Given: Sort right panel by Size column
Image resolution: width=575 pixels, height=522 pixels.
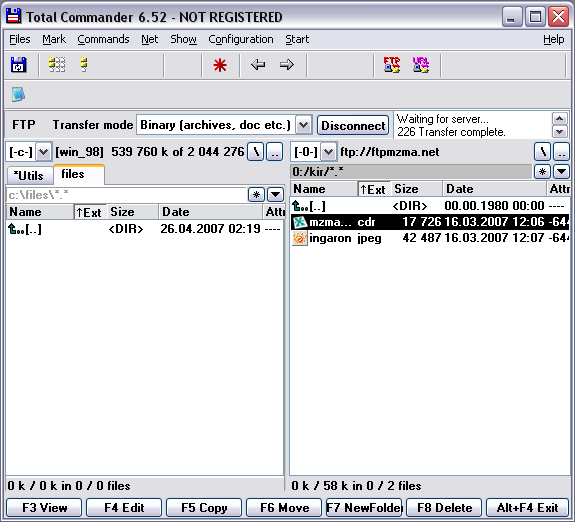Looking at the screenshot, I should (x=416, y=189).
